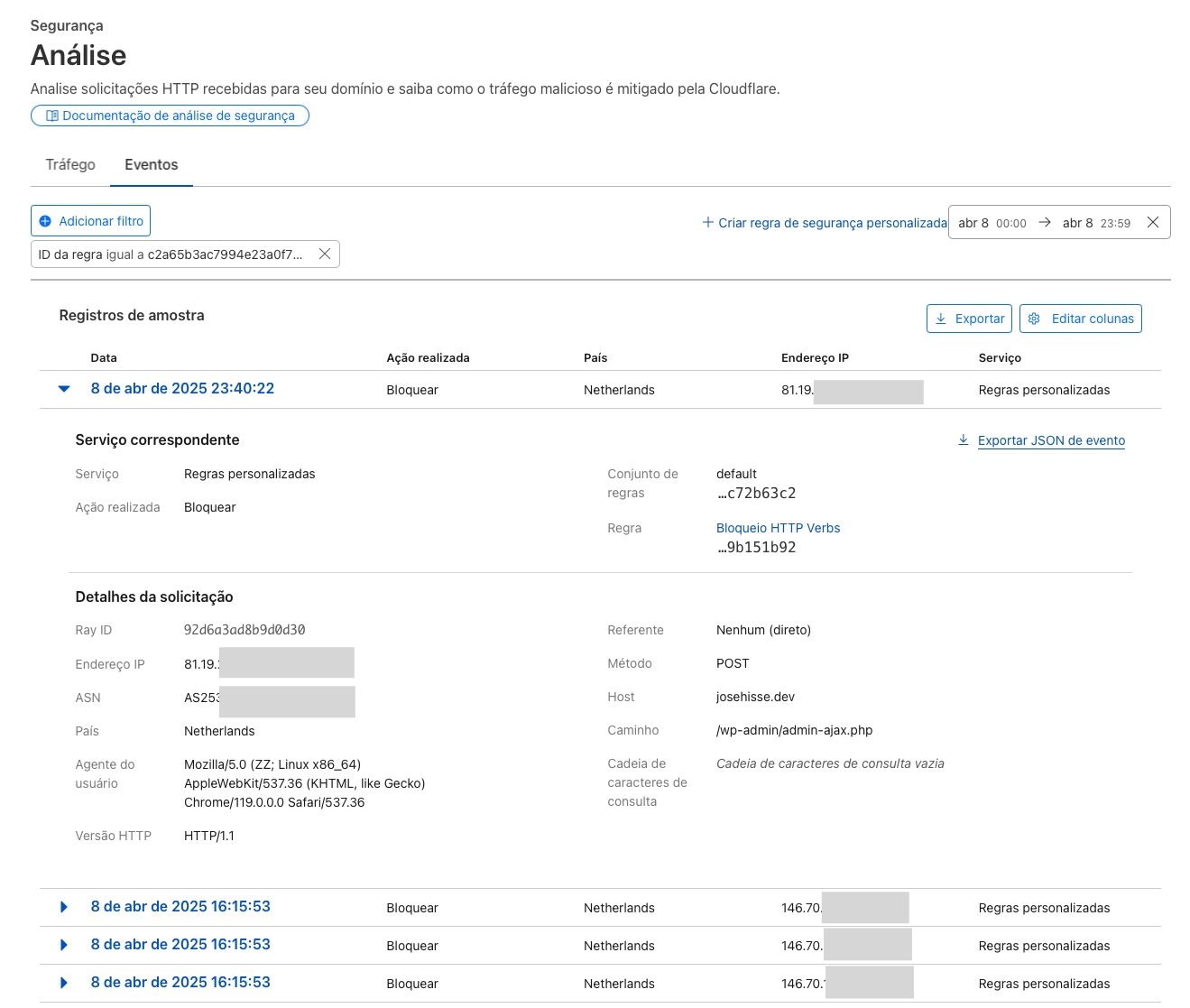Screen dimensions: 1190x1008
Task: Expand the last 16:15:53 event row
Action: (x=64, y=983)
